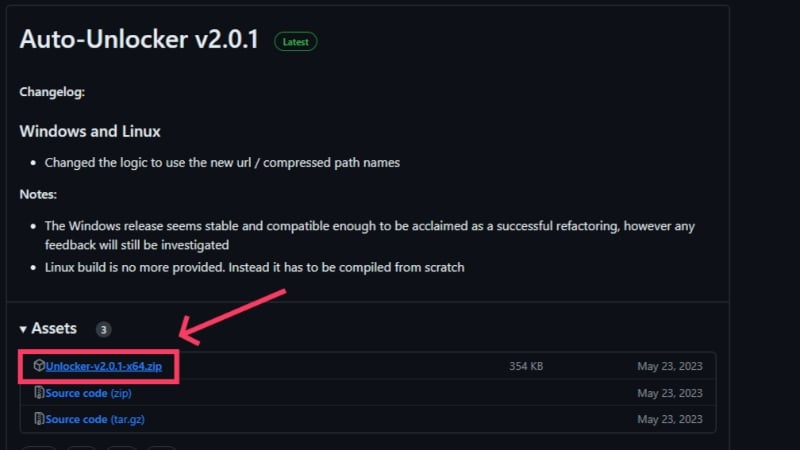Click the Windows and Linux heading
This screenshot has width=800, height=450.
coord(90,131)
